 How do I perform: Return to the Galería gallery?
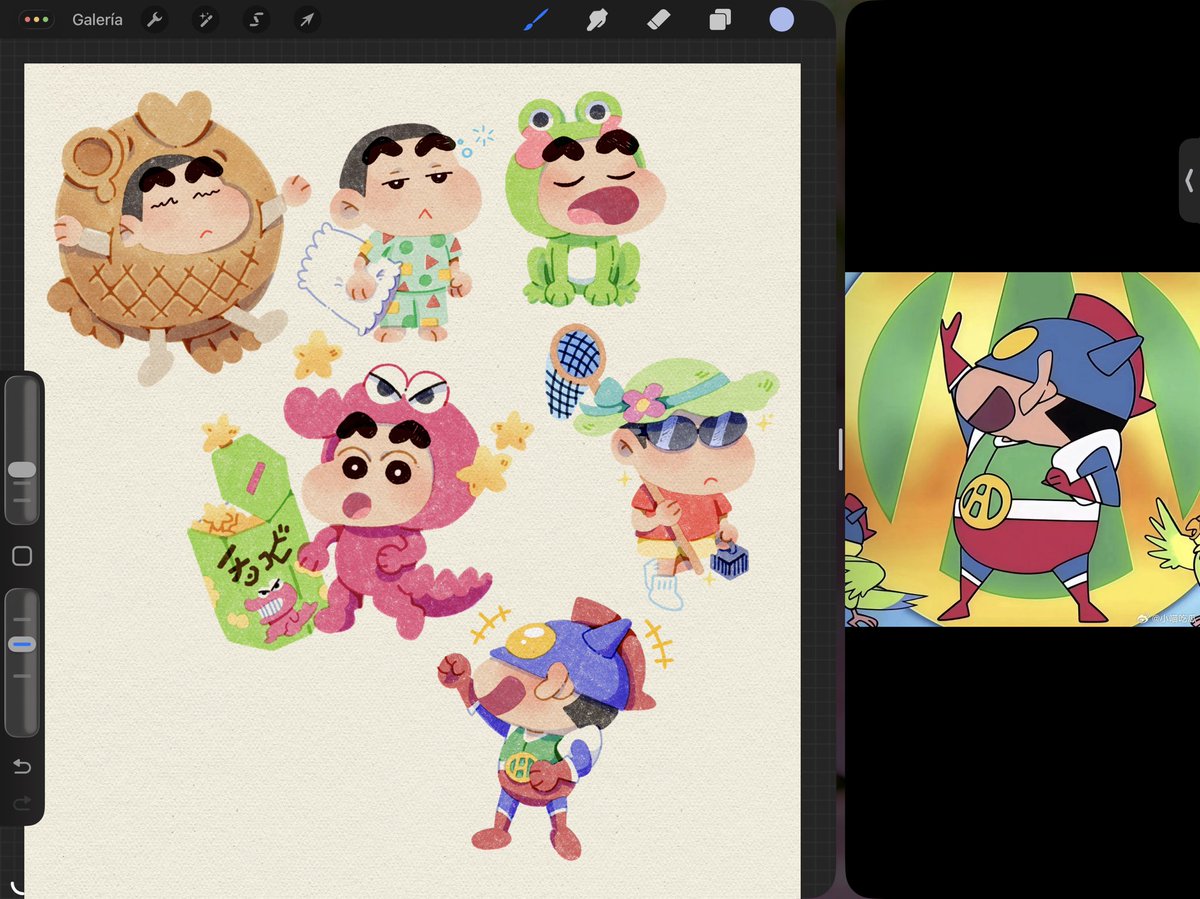(x=97, y=20)
